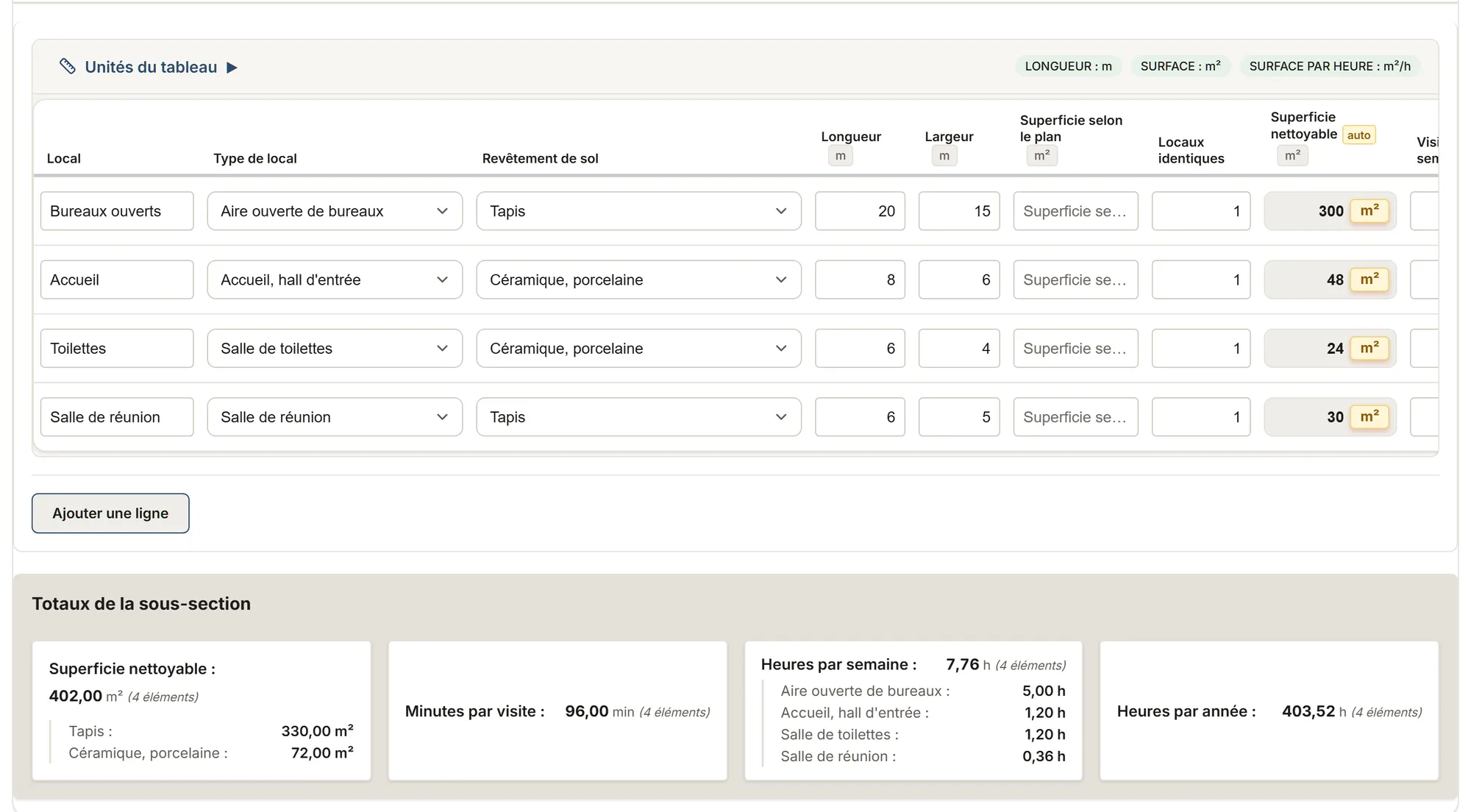Screen dimensions: 1471x812
Task: Click the m² tag under Superficie selon le plan
Action: click(x=1042, y=156)
